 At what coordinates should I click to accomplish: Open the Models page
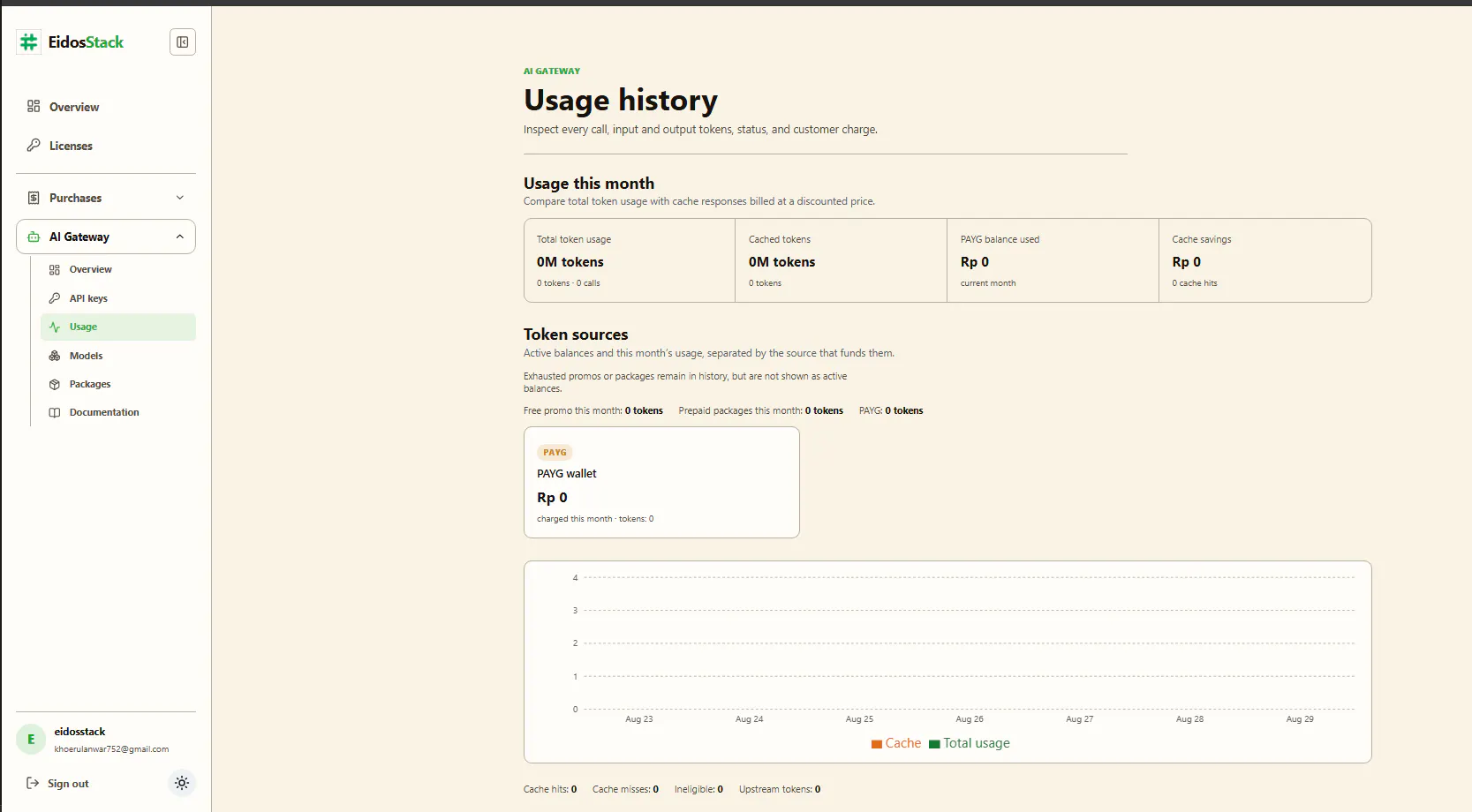118,356
